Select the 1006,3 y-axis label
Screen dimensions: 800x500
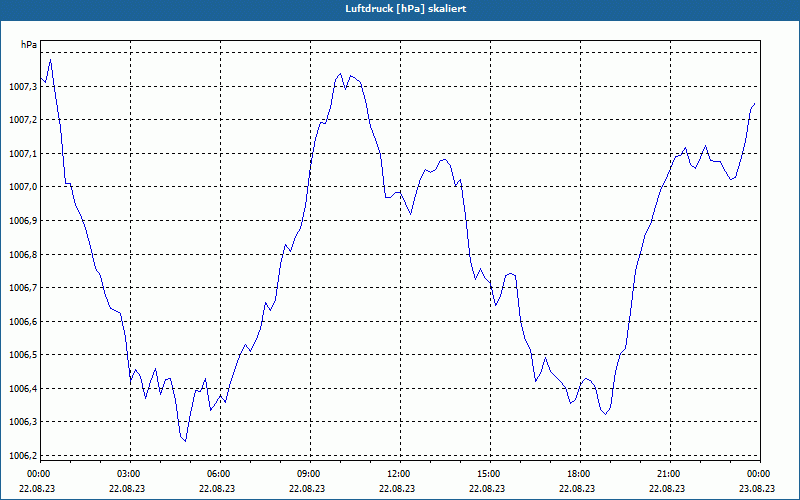click(23, 422)
